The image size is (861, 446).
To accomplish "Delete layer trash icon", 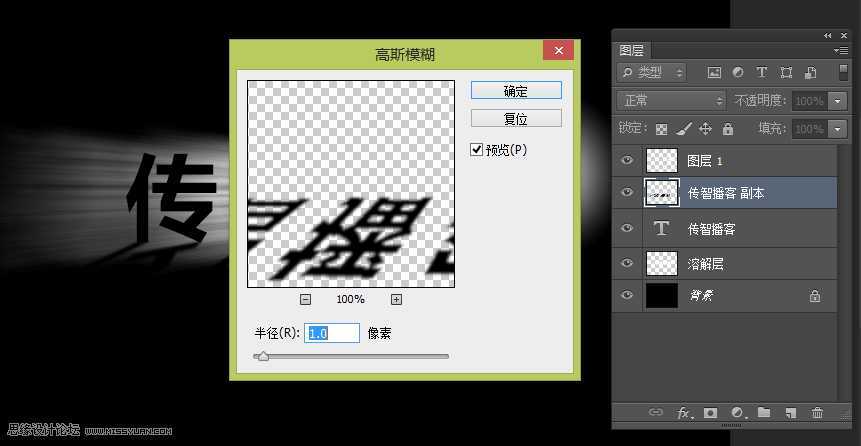I will [818, 412].
